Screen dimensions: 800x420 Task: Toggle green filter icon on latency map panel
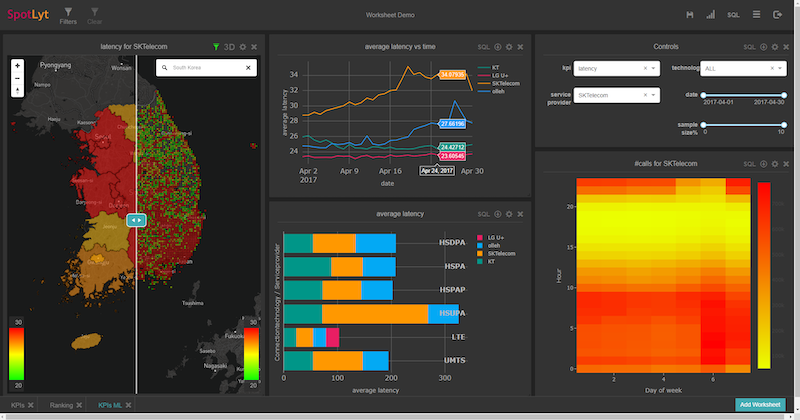coord(216,47)
